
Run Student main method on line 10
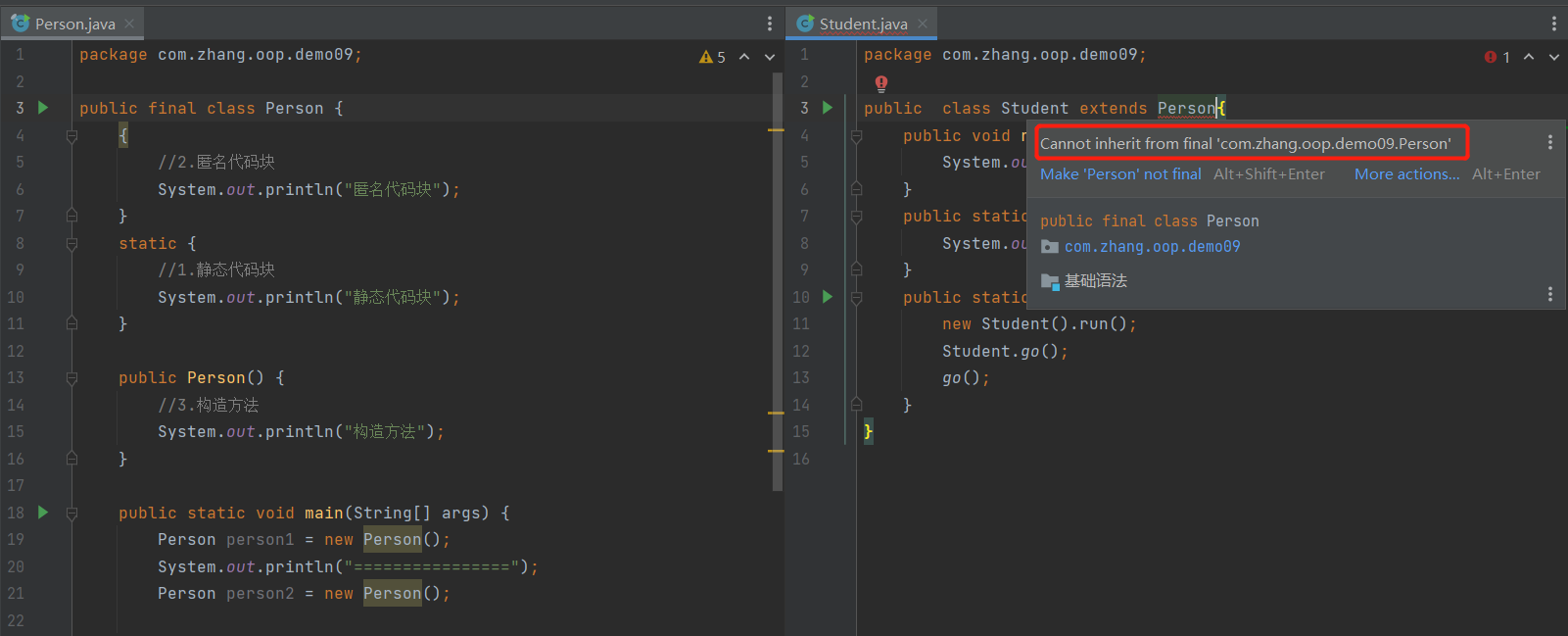828,297
